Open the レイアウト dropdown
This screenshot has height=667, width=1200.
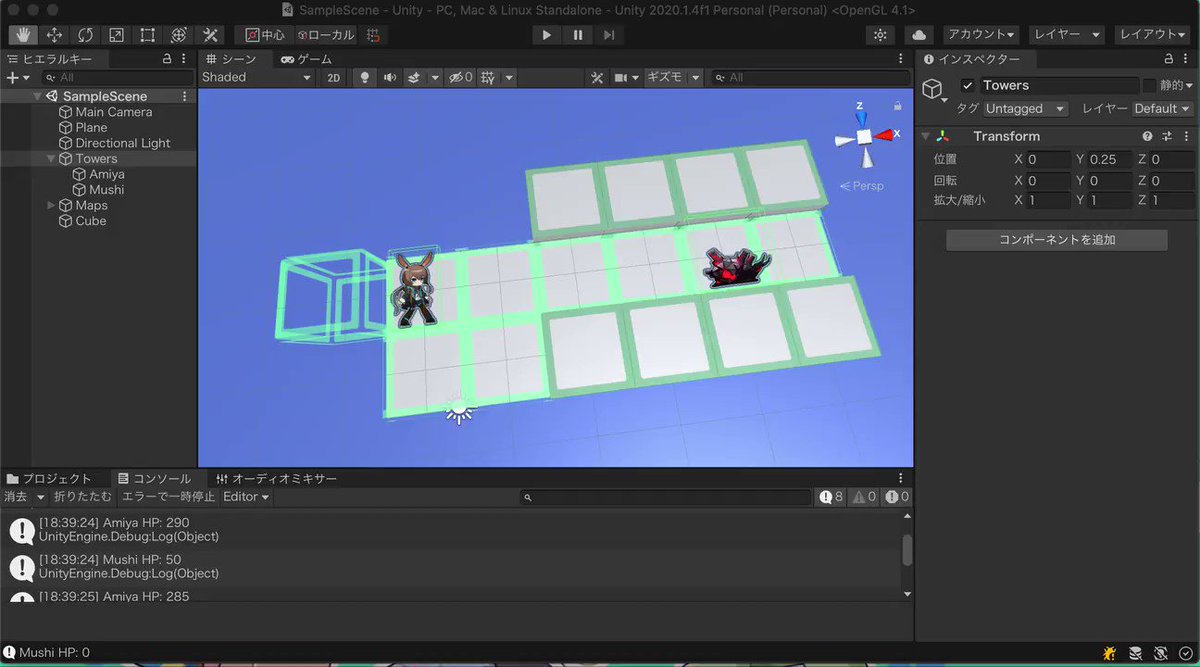1154,35
